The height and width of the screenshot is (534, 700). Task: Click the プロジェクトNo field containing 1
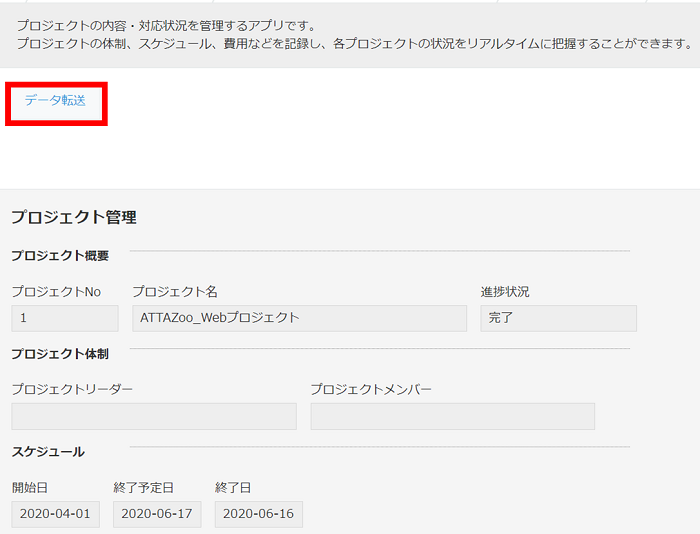point(64,318)
